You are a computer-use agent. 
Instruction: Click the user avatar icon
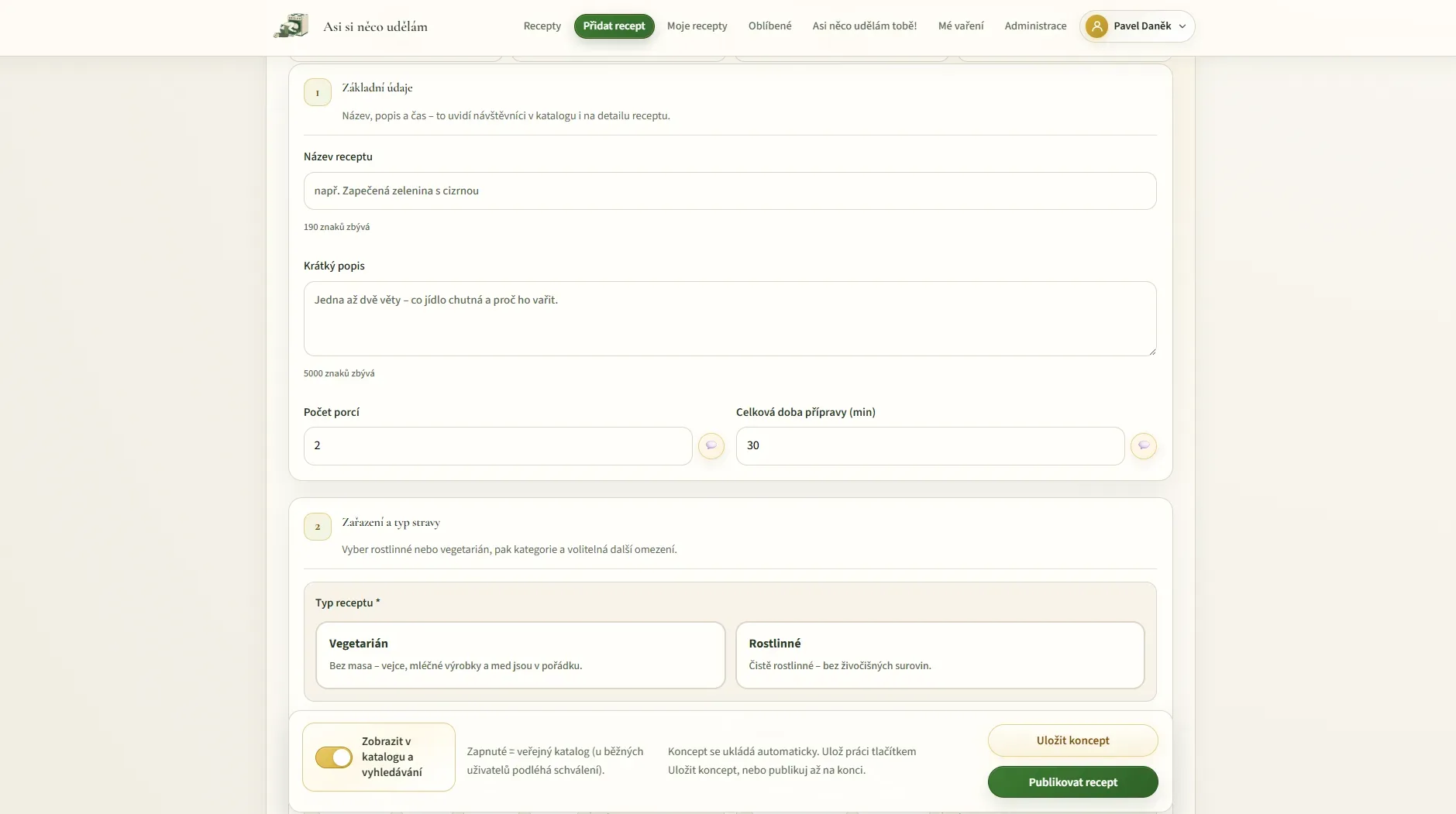coord(1096,26)
